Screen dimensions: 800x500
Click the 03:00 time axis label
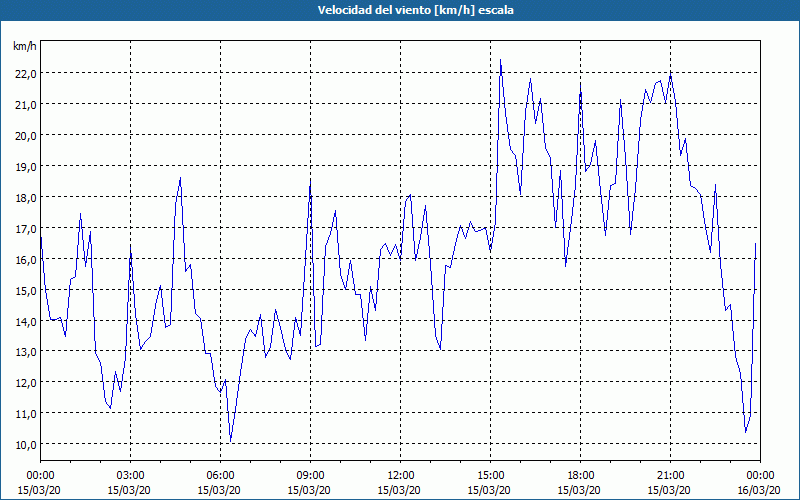(131, 476)
